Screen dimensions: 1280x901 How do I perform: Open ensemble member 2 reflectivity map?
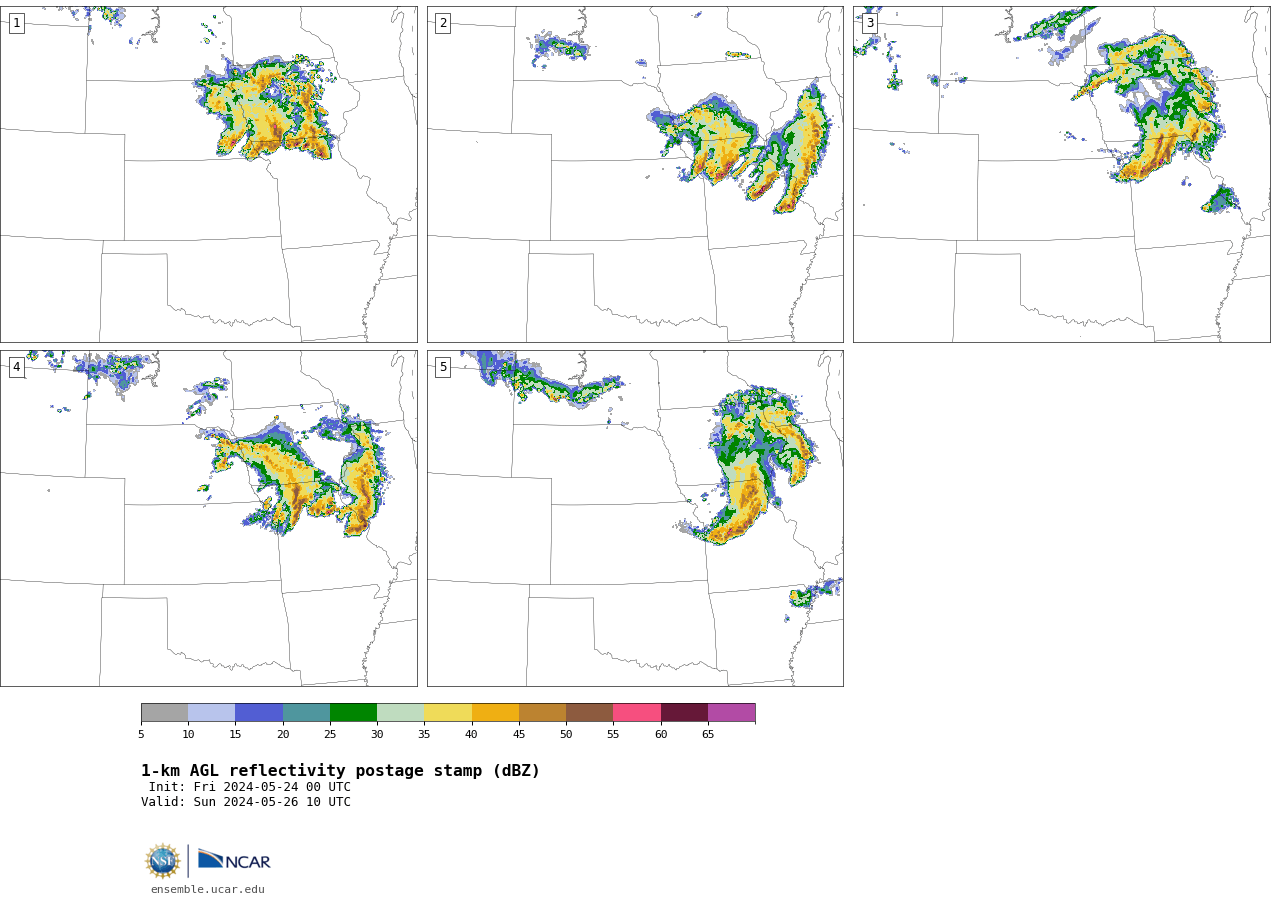(635, 174)
